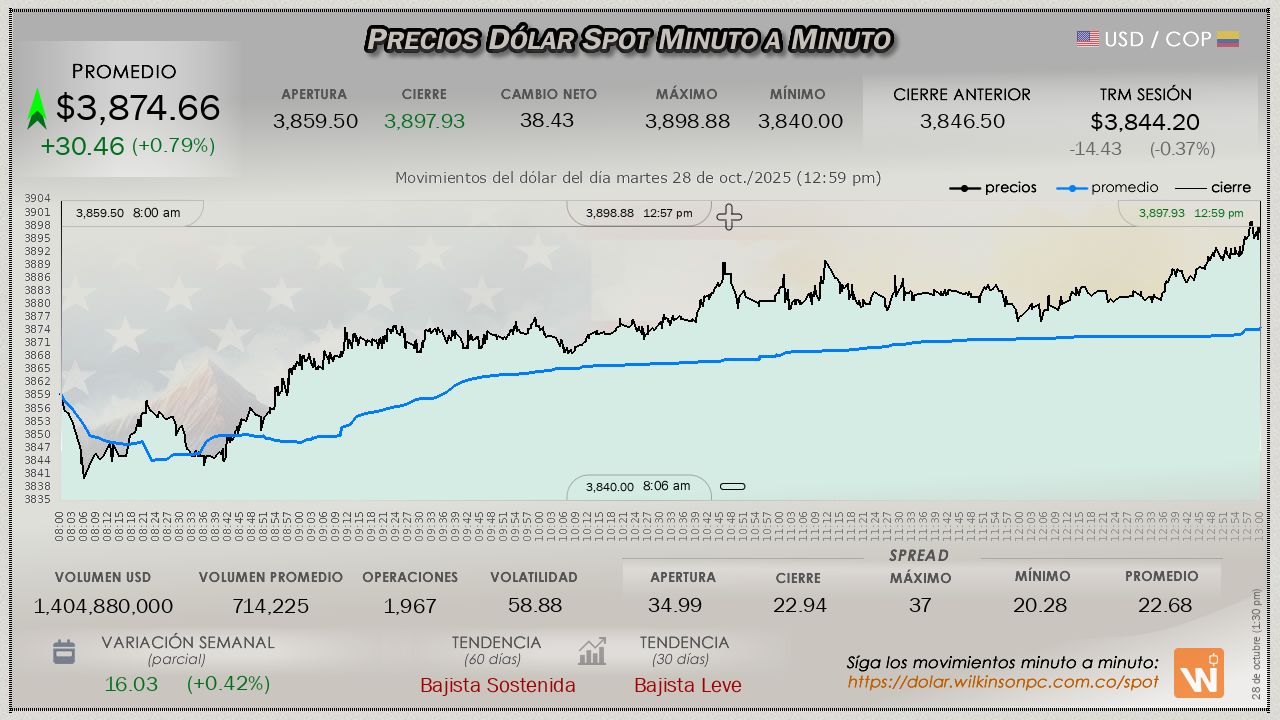Open the dolar.wilkinsonpc.com.co/spot link
This screenshot has height=720, width=1280.
1002,682
